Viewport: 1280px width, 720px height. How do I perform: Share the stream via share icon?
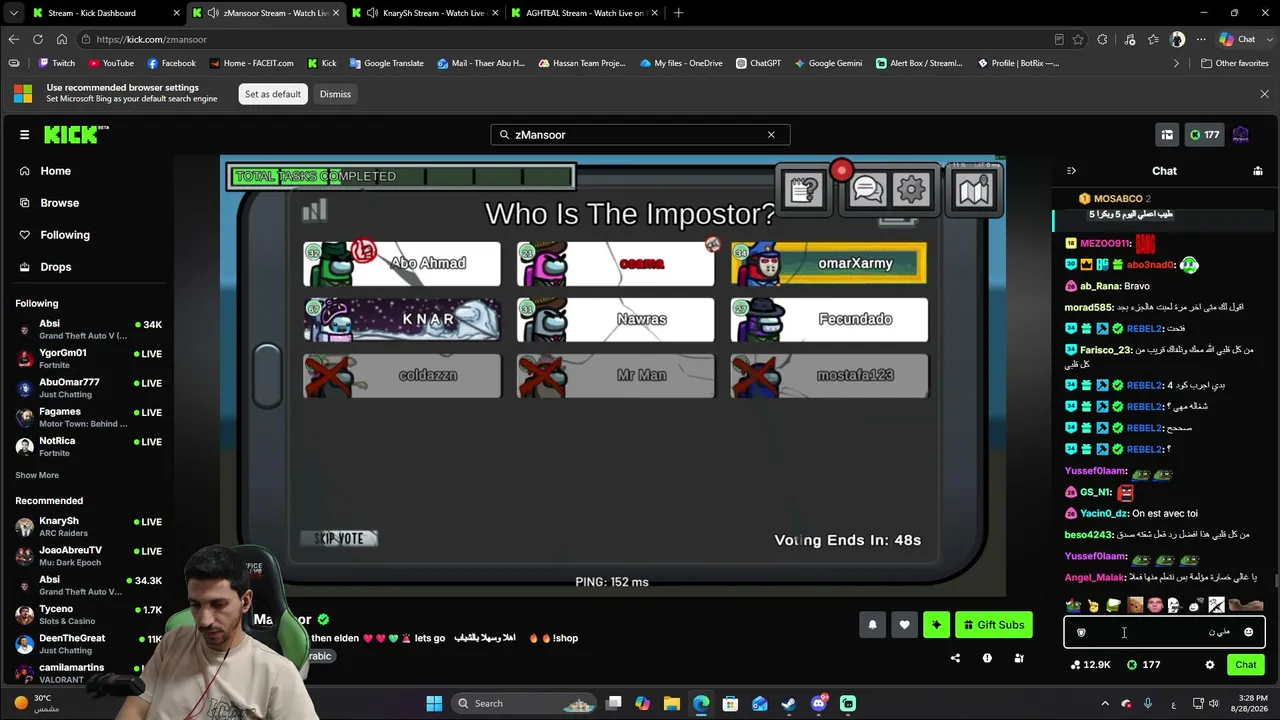(x=955, y=658)
